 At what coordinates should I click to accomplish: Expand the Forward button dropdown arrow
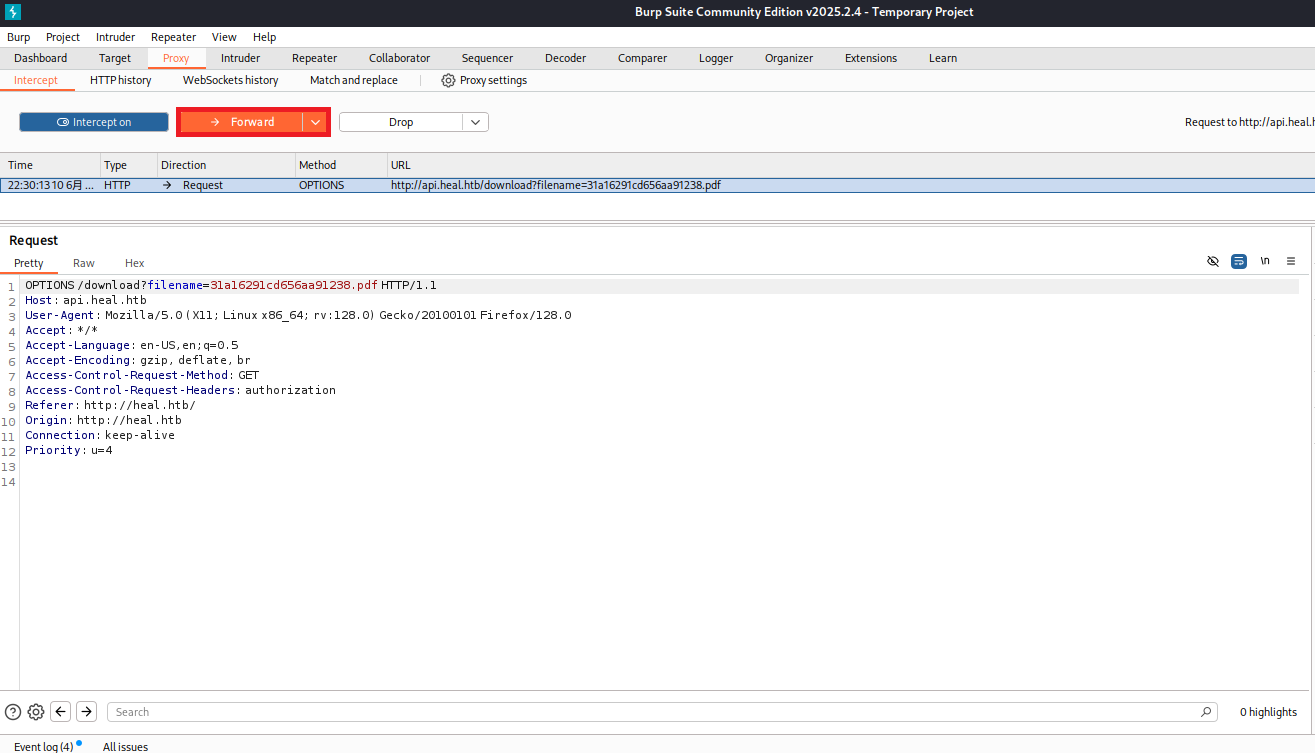[315, 122]
